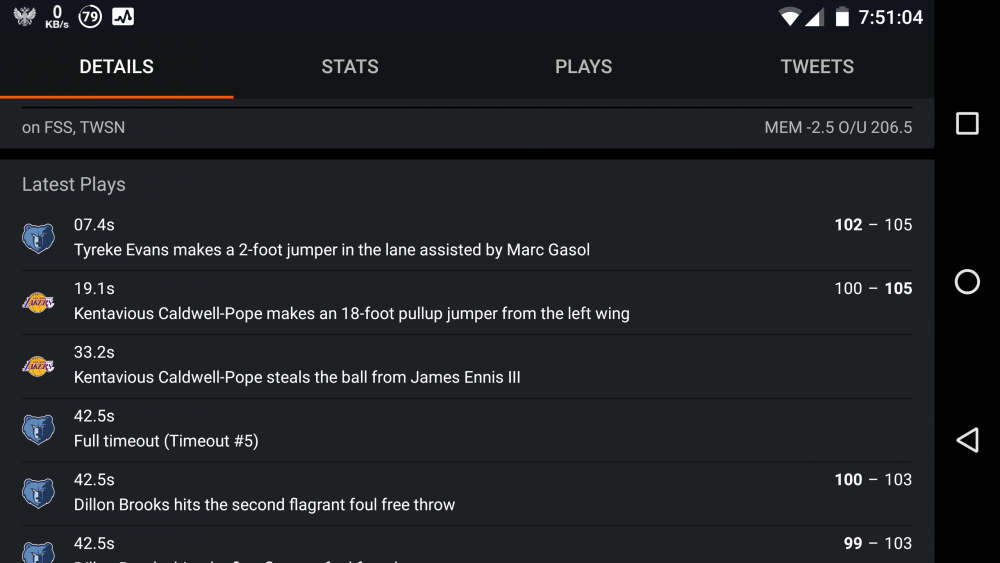Screen dimensions: 1000x563
Task: Tap the battery icon in the status bar
Action: point(842,17)
